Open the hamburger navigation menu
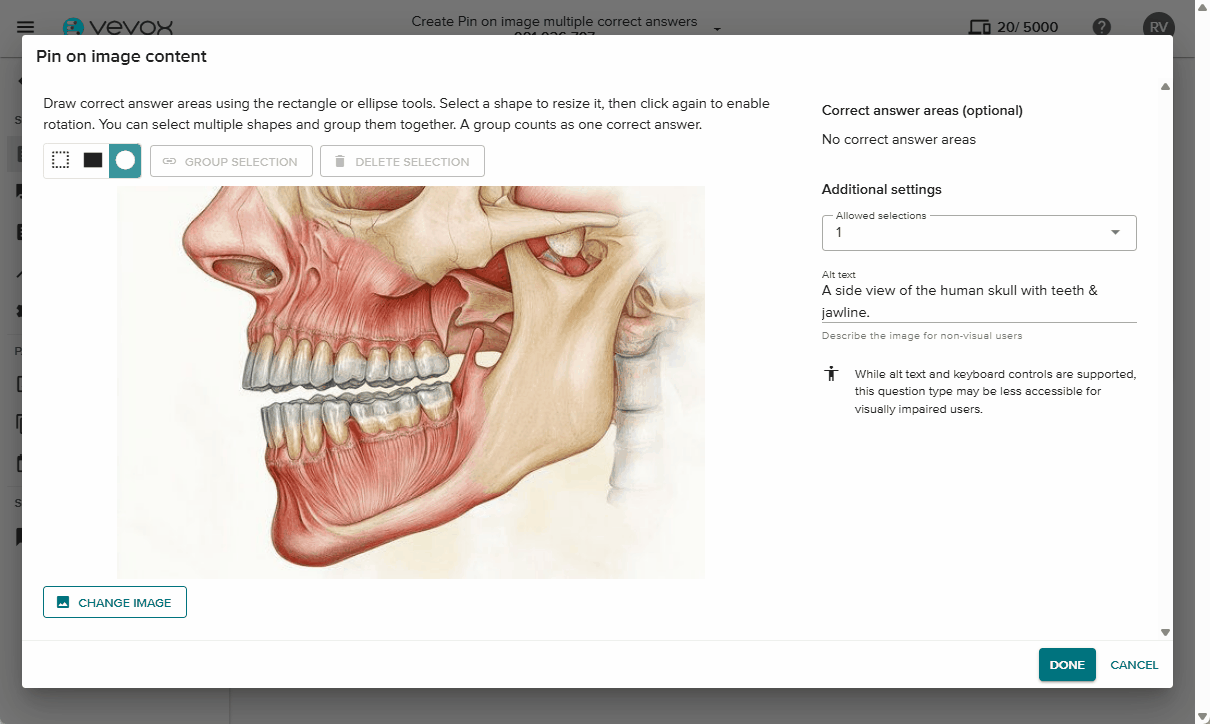The image size is (1210, 724). 26,27
